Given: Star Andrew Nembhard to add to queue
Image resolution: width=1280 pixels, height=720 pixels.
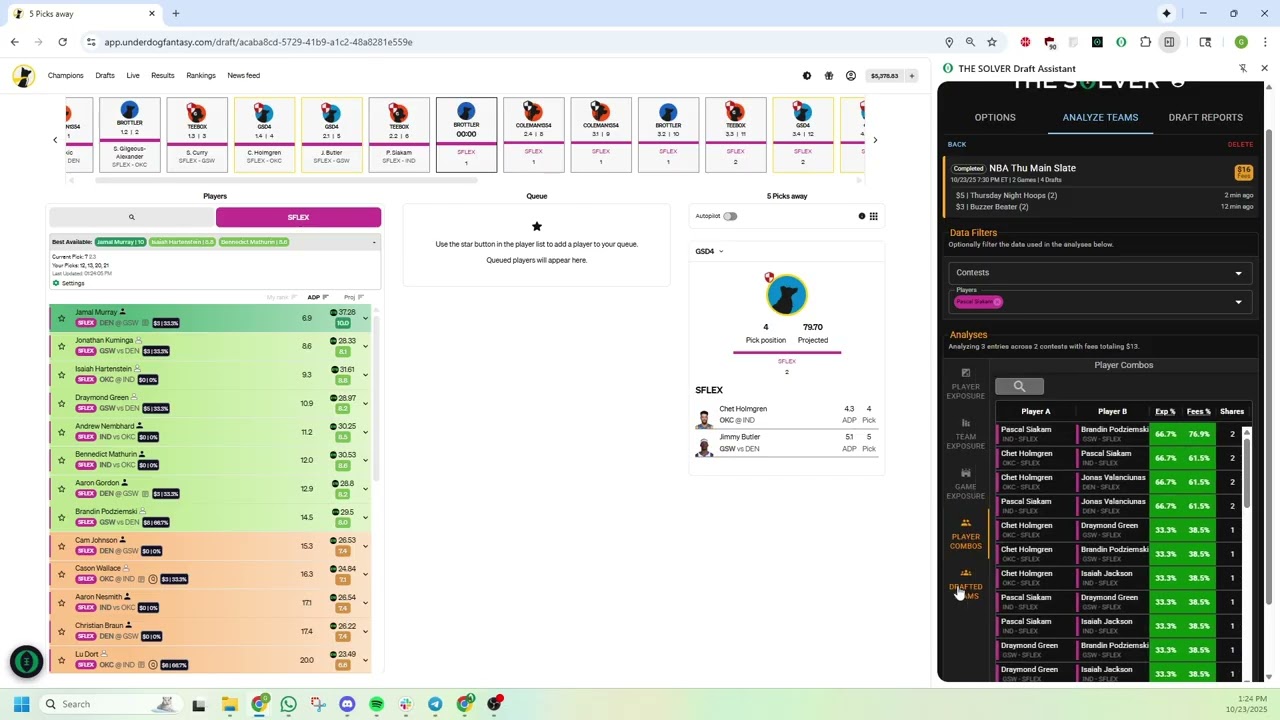Looking at the screenshot, I should click(61, 432).
